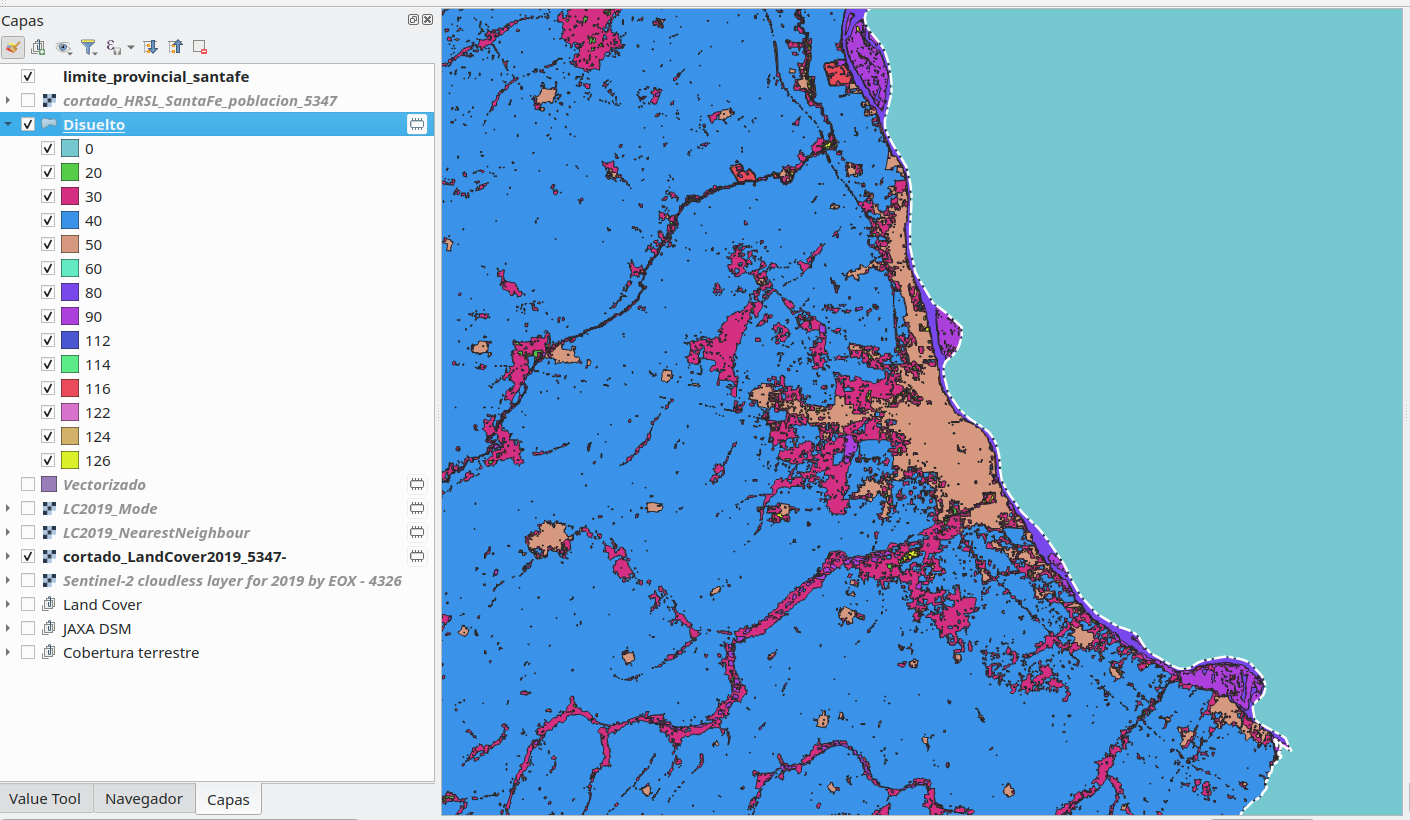Click the indicator icon beside cortado_LandCover2019_5347-
Image resolution: width=1410 pixels, height=820 pixels.
[x=417, y=556]
